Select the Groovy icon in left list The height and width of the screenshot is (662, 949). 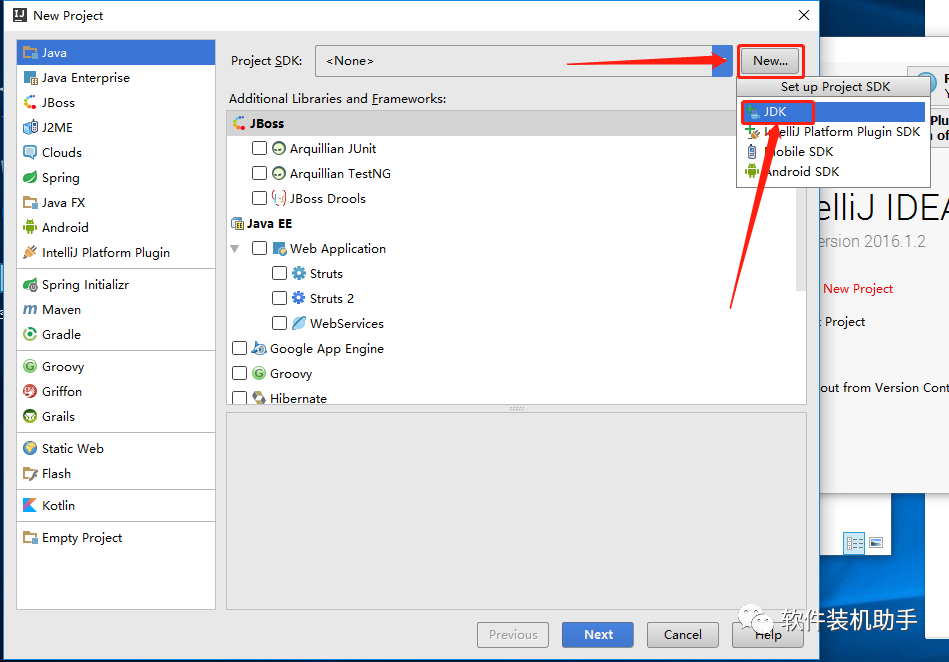[x=30, y=366]
